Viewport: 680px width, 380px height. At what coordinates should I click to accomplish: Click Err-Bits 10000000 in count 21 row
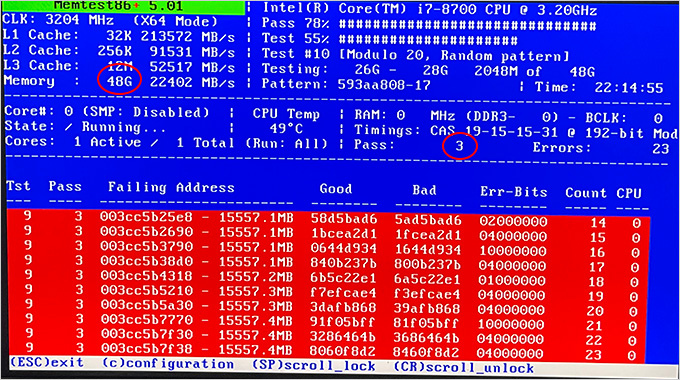pyautogui.click(x=511, y=324)
